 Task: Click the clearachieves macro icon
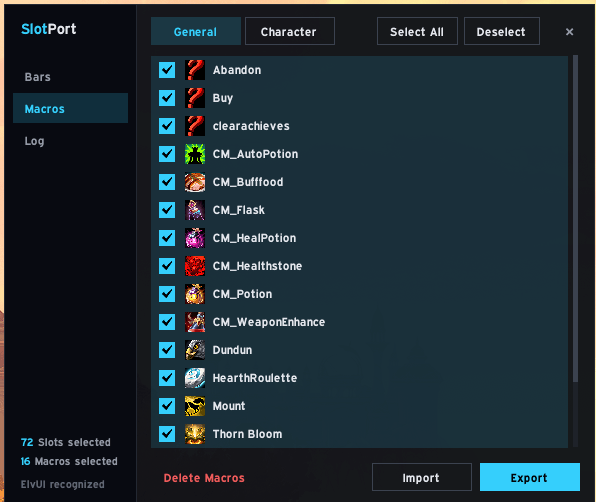[x=195, y=126]
